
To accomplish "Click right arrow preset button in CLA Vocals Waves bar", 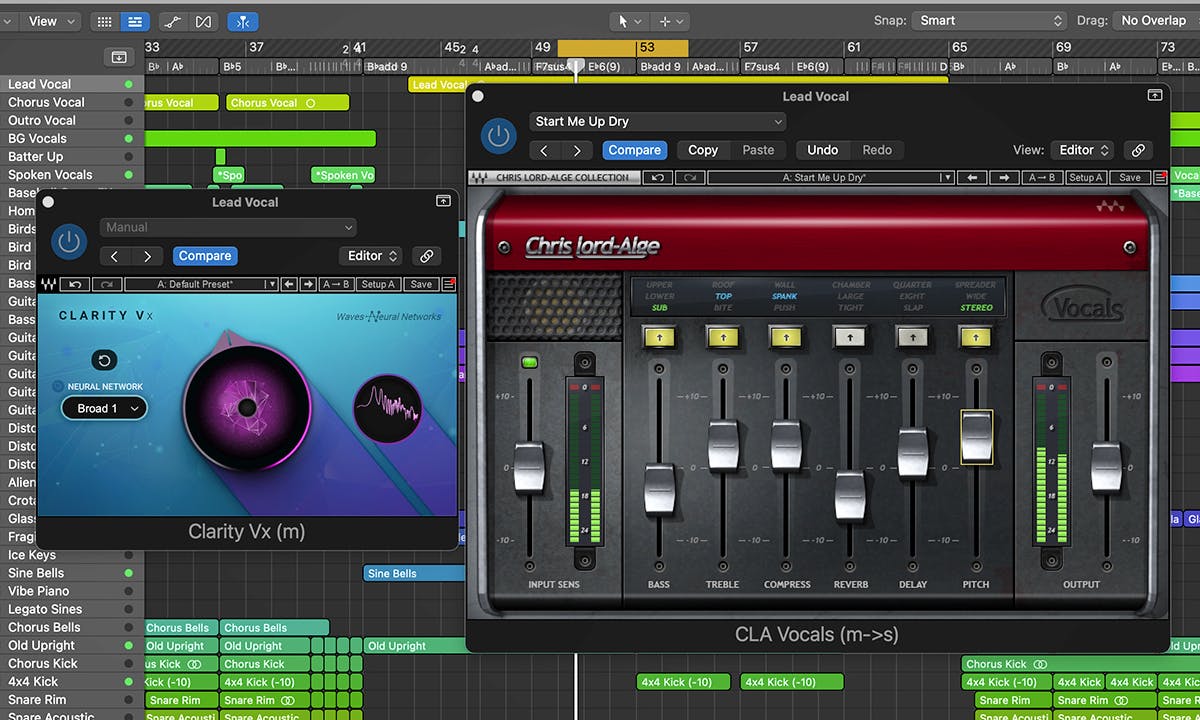I will point(1004,177).
